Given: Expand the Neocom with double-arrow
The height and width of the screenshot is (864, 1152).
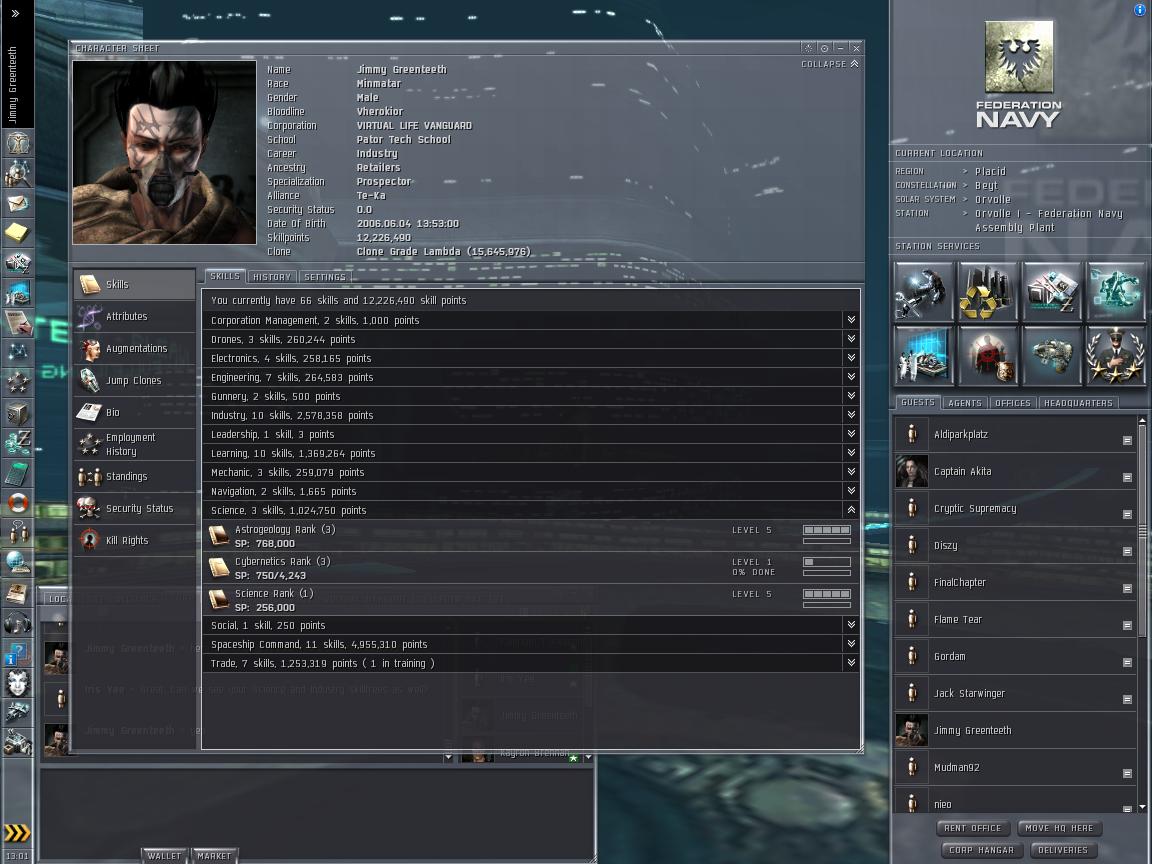Looking at the screenshot, I should click(15, 12).
